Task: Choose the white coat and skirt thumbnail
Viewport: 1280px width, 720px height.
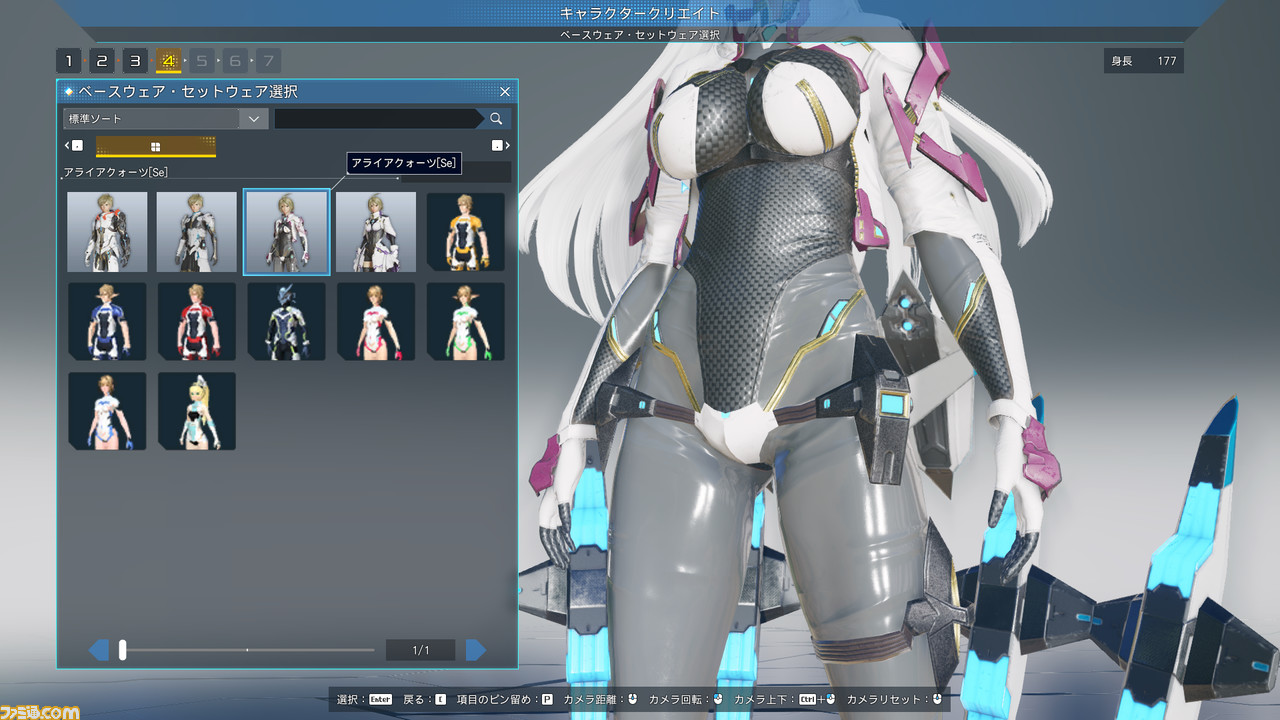Action: point(376,232)
